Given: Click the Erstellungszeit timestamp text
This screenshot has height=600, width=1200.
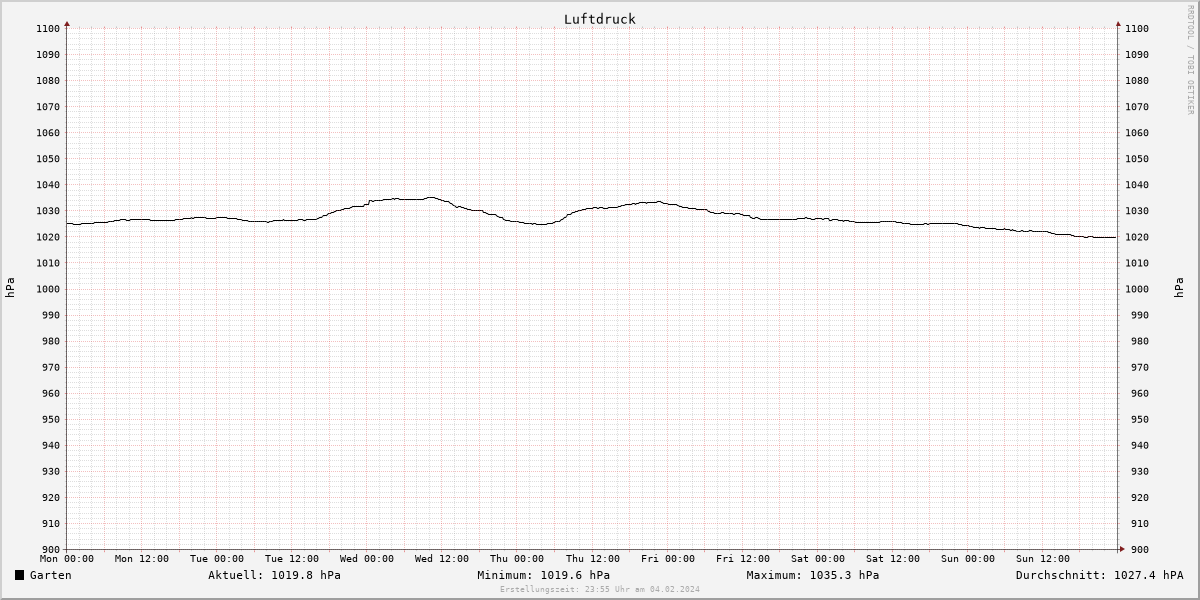Looking at the screenshot, I should tap(600, 589).
